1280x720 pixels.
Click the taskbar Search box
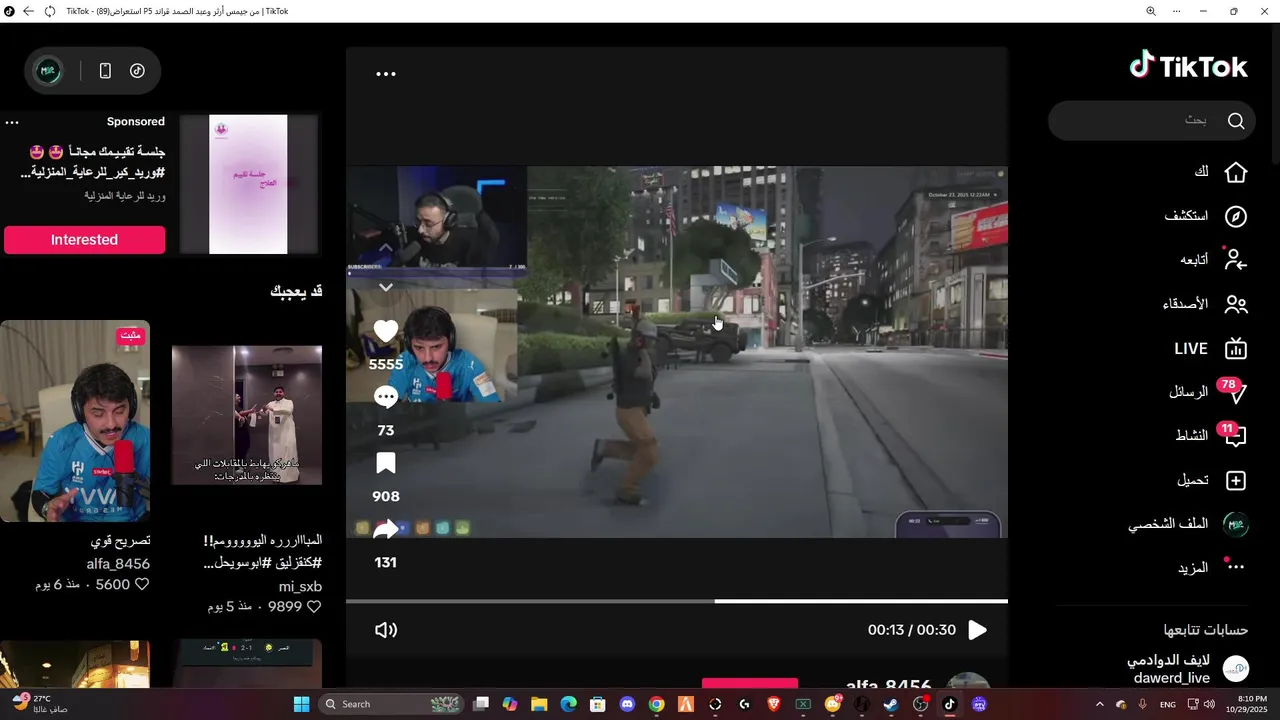392,704
